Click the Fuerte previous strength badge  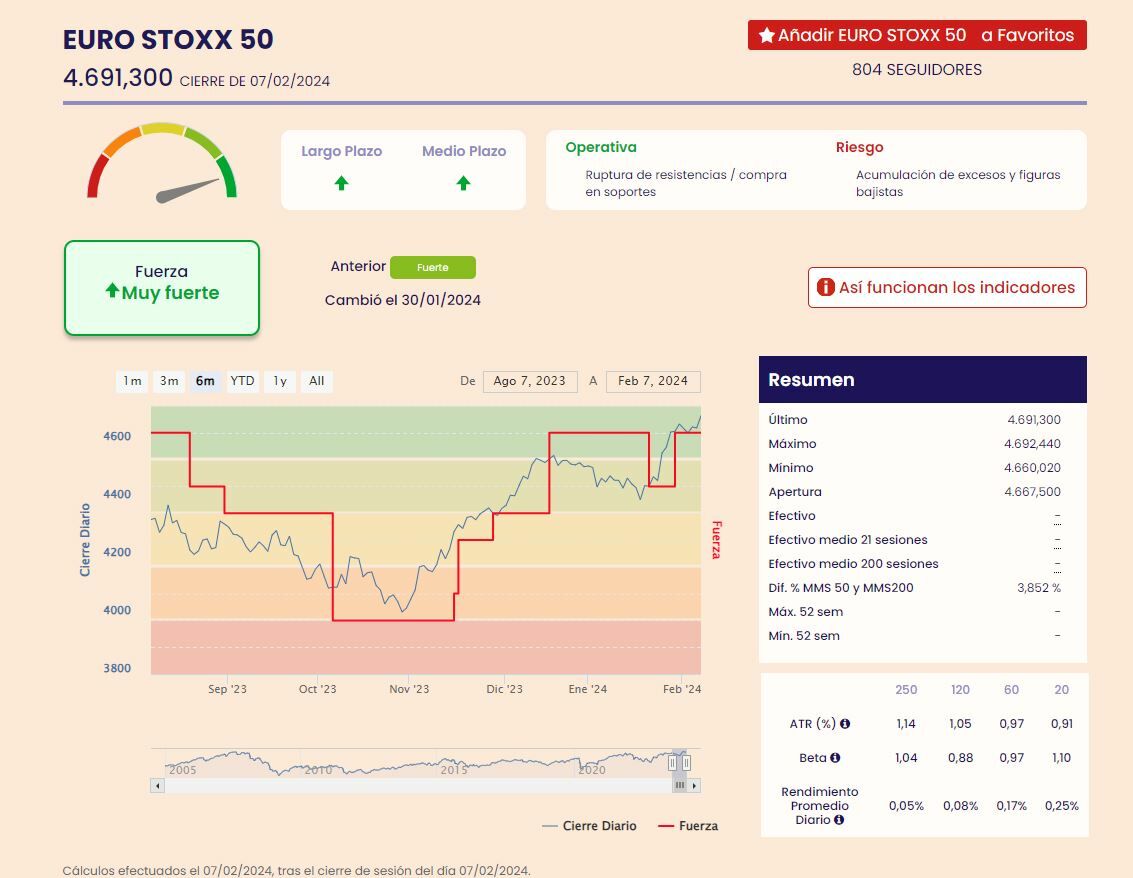coord(433,268)
